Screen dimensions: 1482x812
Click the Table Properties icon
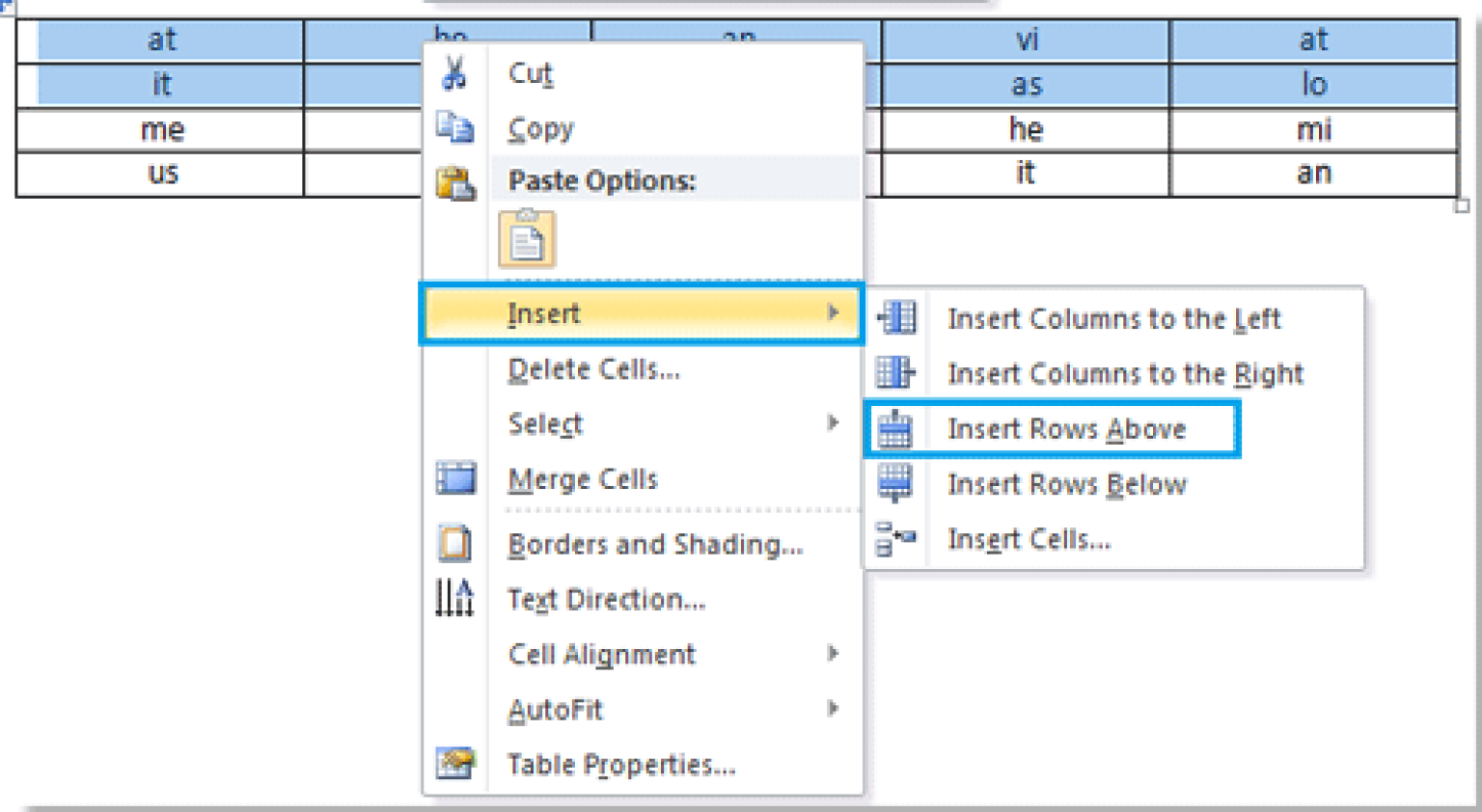[x=453, y=763]
